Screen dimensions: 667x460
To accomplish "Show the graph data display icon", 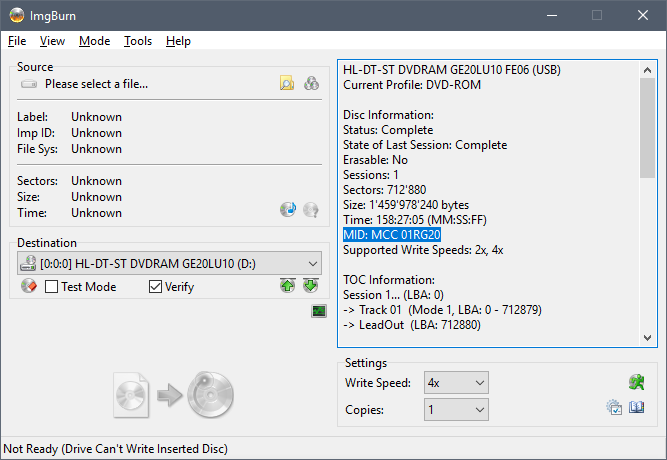I will (319, 311).
